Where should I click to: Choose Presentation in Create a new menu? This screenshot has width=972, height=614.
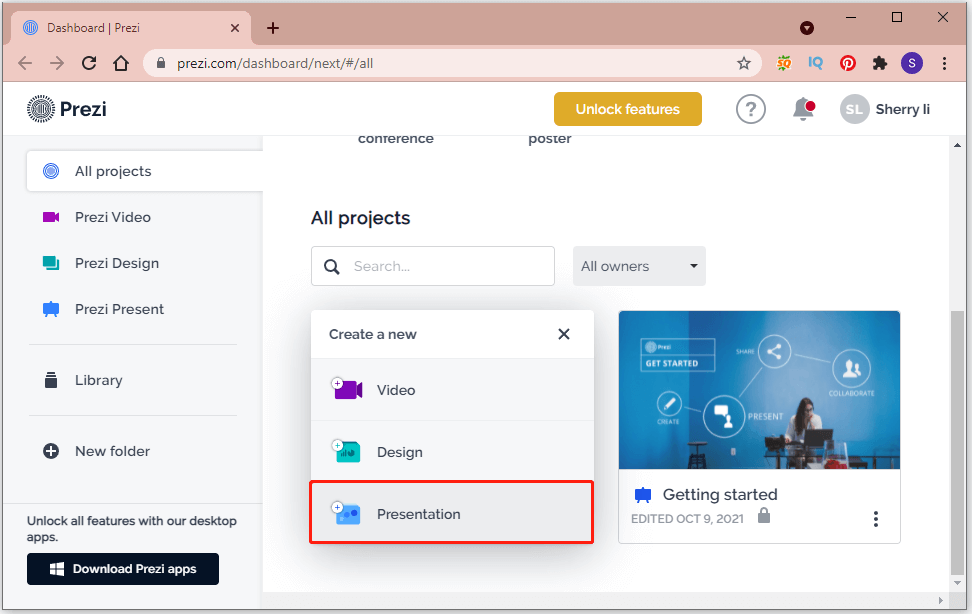click(452, 513)
